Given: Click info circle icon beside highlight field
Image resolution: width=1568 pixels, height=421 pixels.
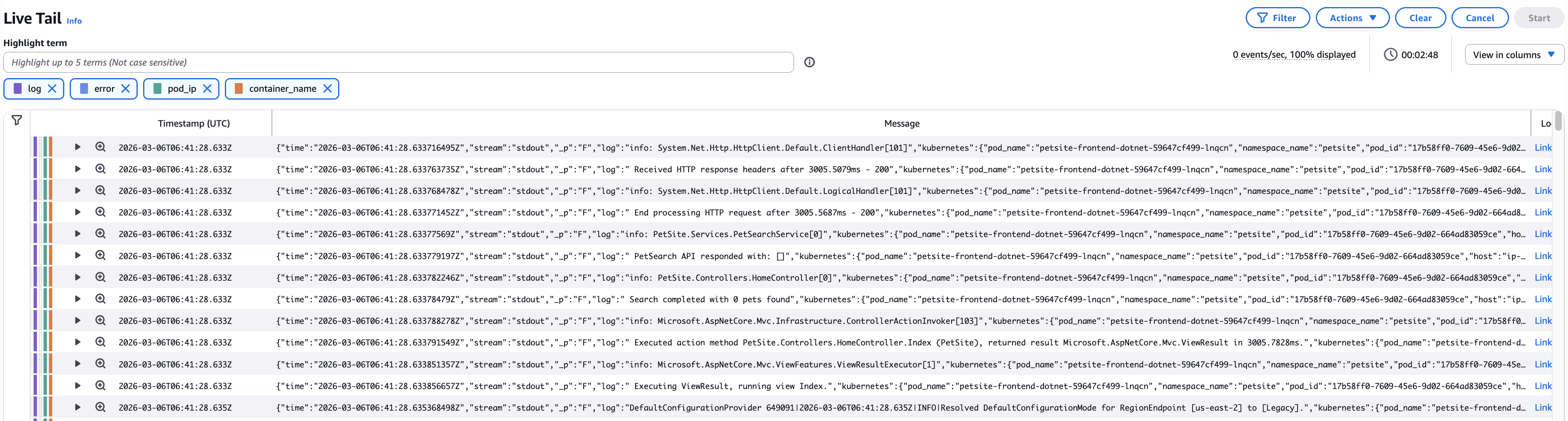Looking at the screenshot, I should (x=809, y=62).
